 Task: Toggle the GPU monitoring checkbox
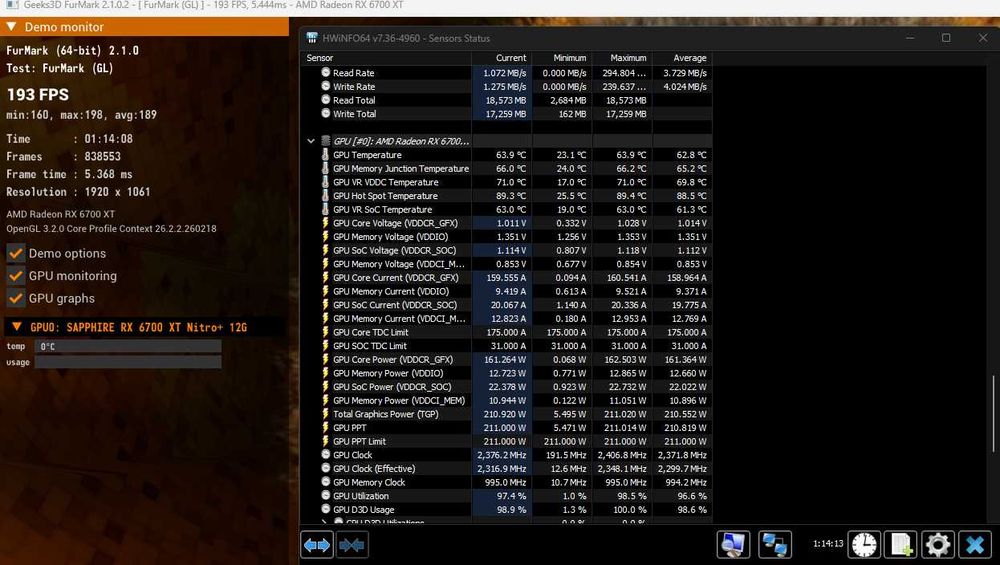[16, 275]
